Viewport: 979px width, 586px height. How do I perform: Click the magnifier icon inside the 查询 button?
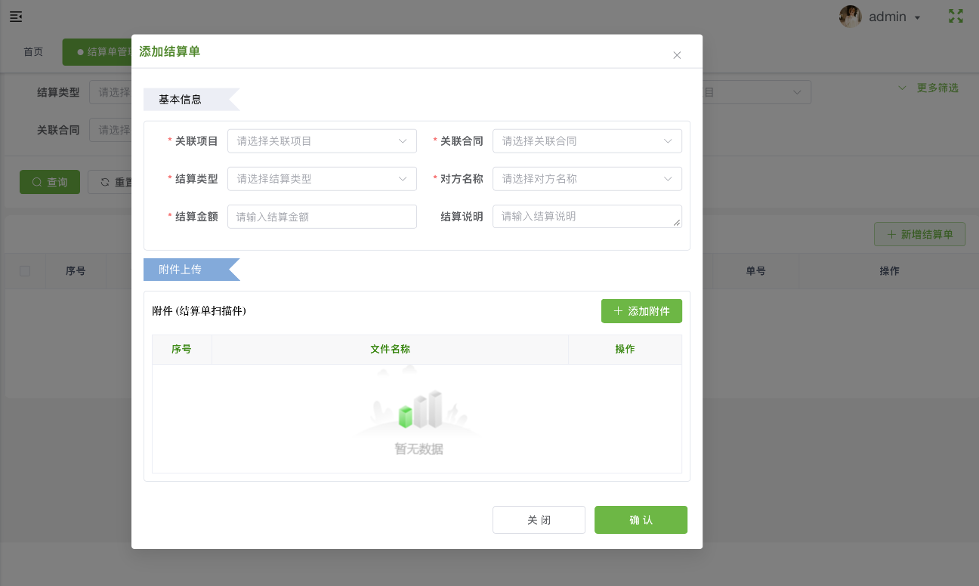pos(36,182)
